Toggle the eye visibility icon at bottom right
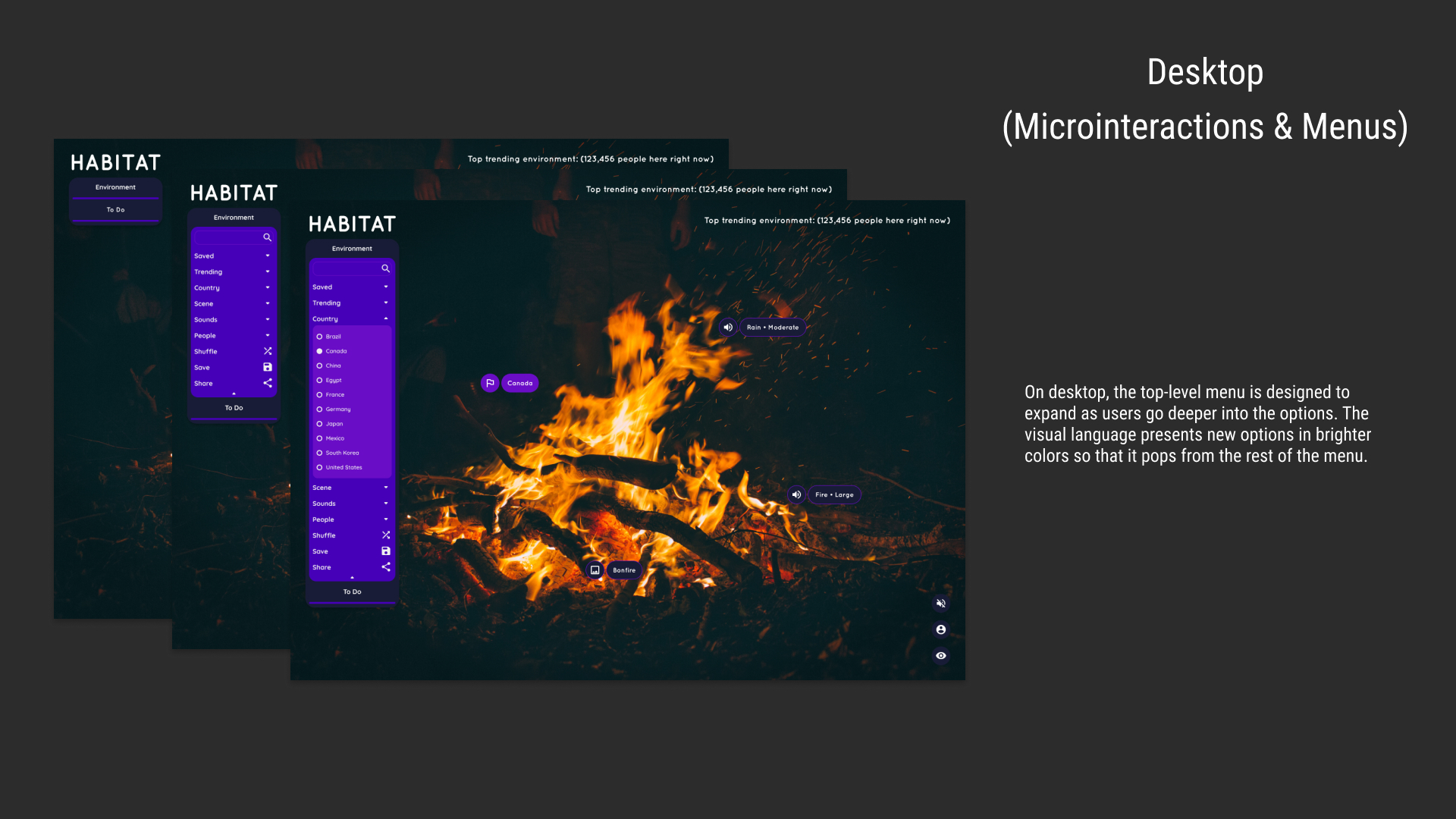 941,656
